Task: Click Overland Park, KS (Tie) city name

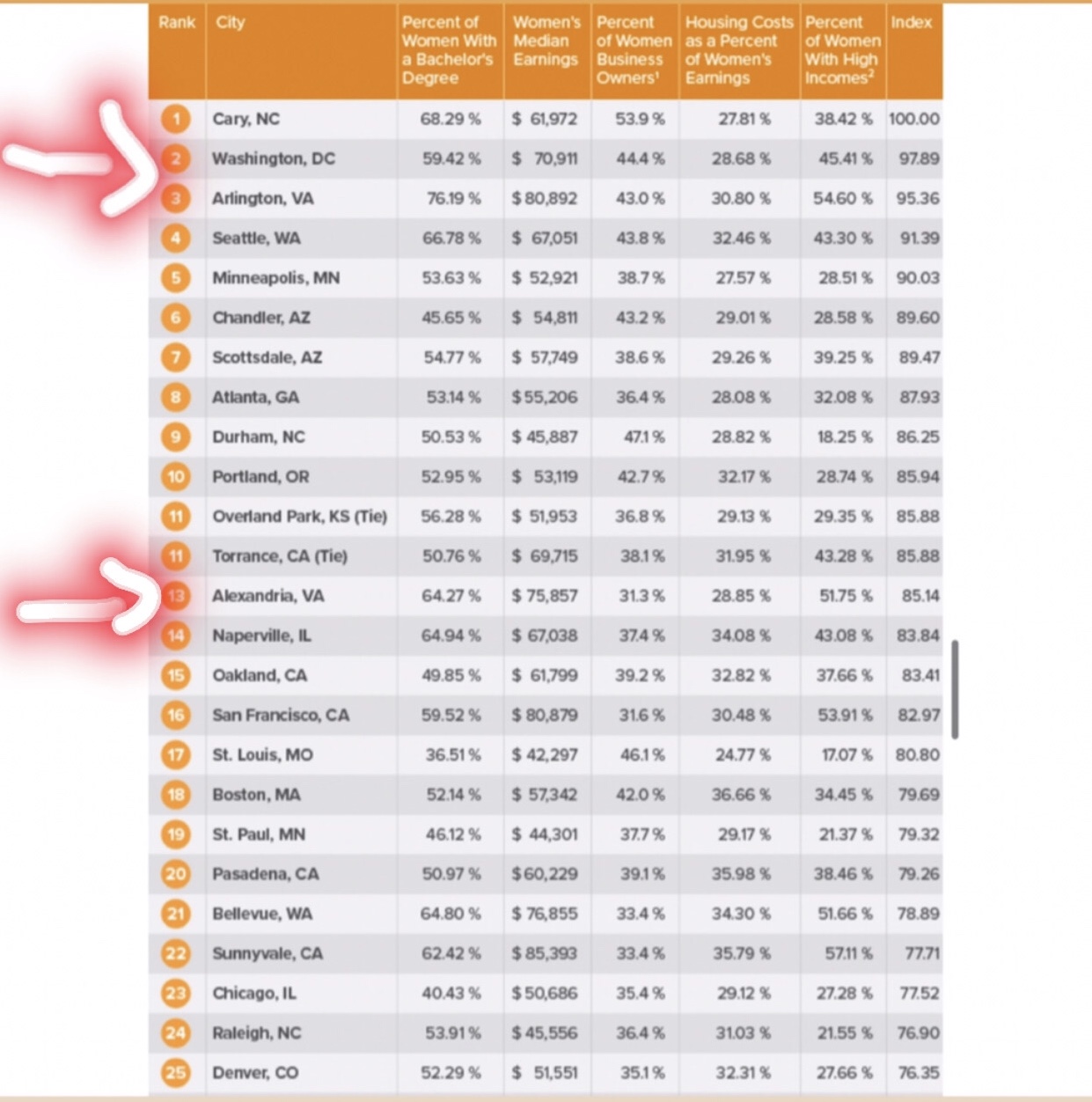Action: click(x=299, y=516)
